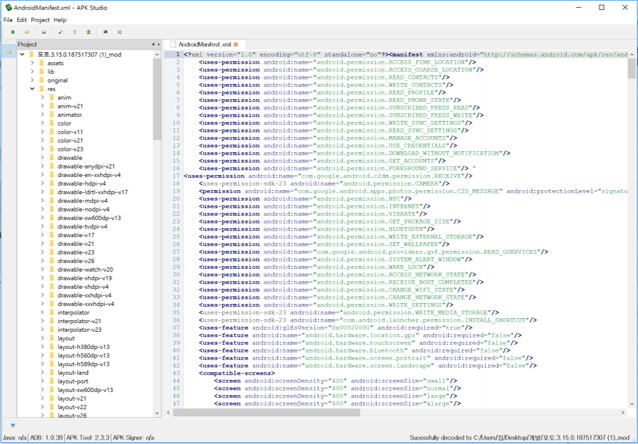The image size is (638, 444).
Task: Expand the drawable-hdpi-v4 folder
Action: pos(42,183)
